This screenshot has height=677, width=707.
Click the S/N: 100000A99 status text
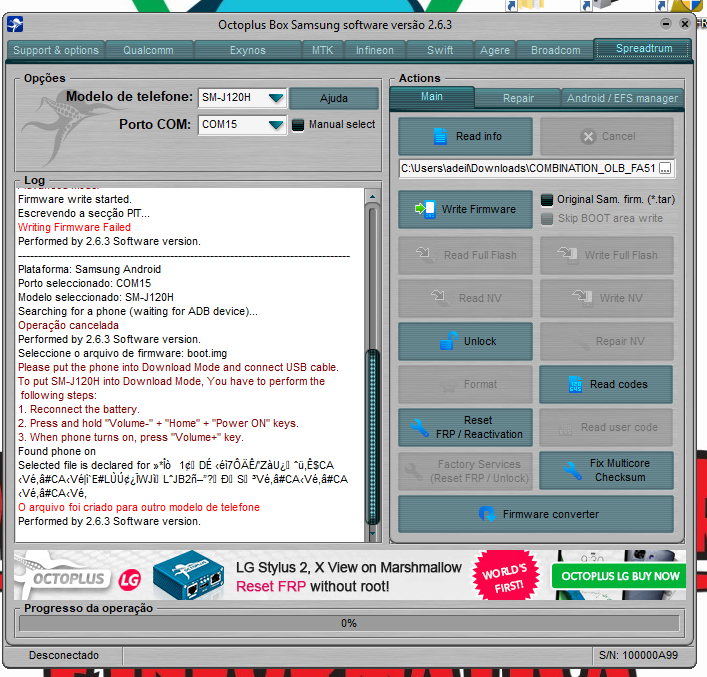pos(638,655)
